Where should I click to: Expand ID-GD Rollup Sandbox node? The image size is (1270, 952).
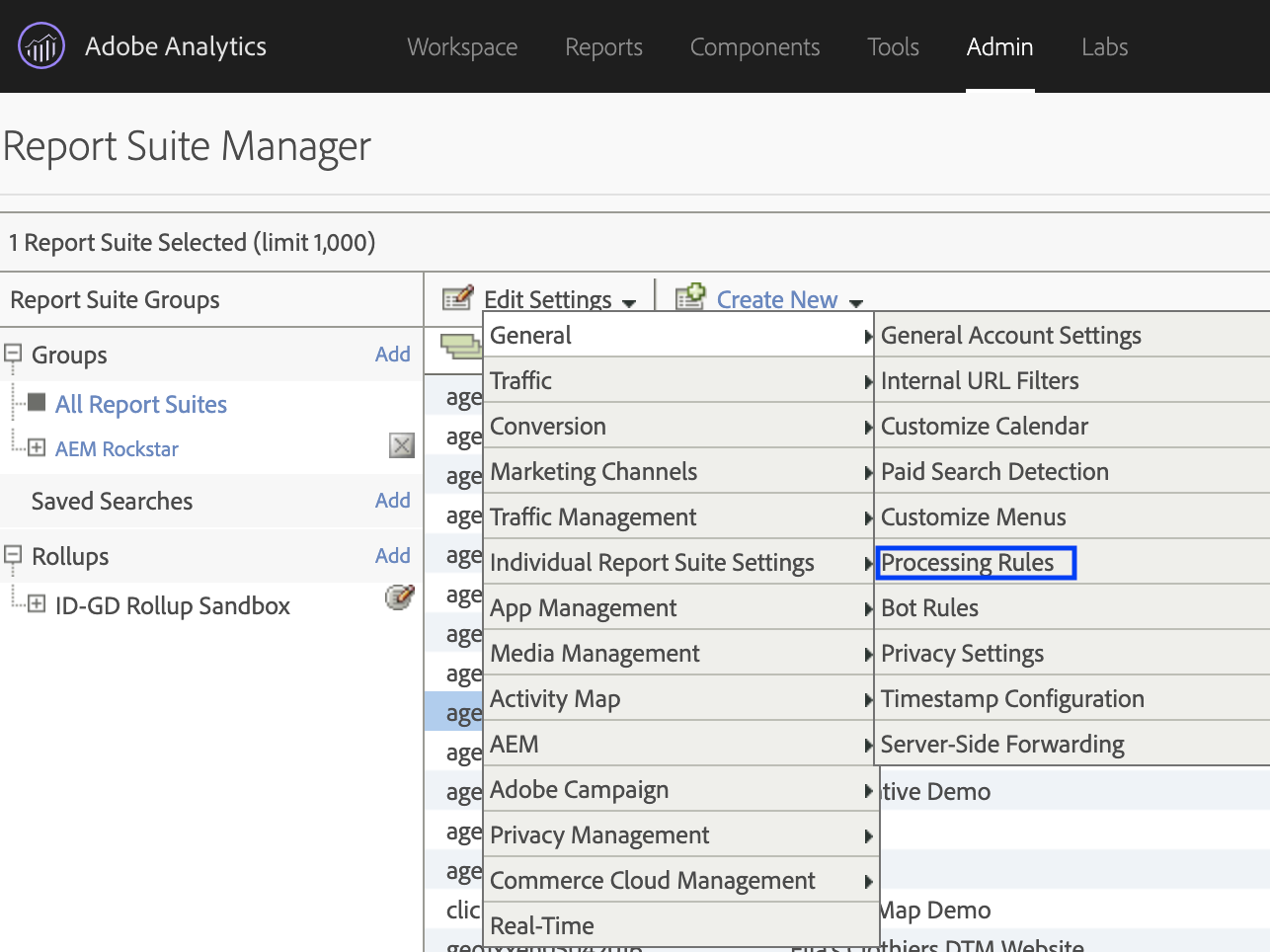click(x=37, y=603)
